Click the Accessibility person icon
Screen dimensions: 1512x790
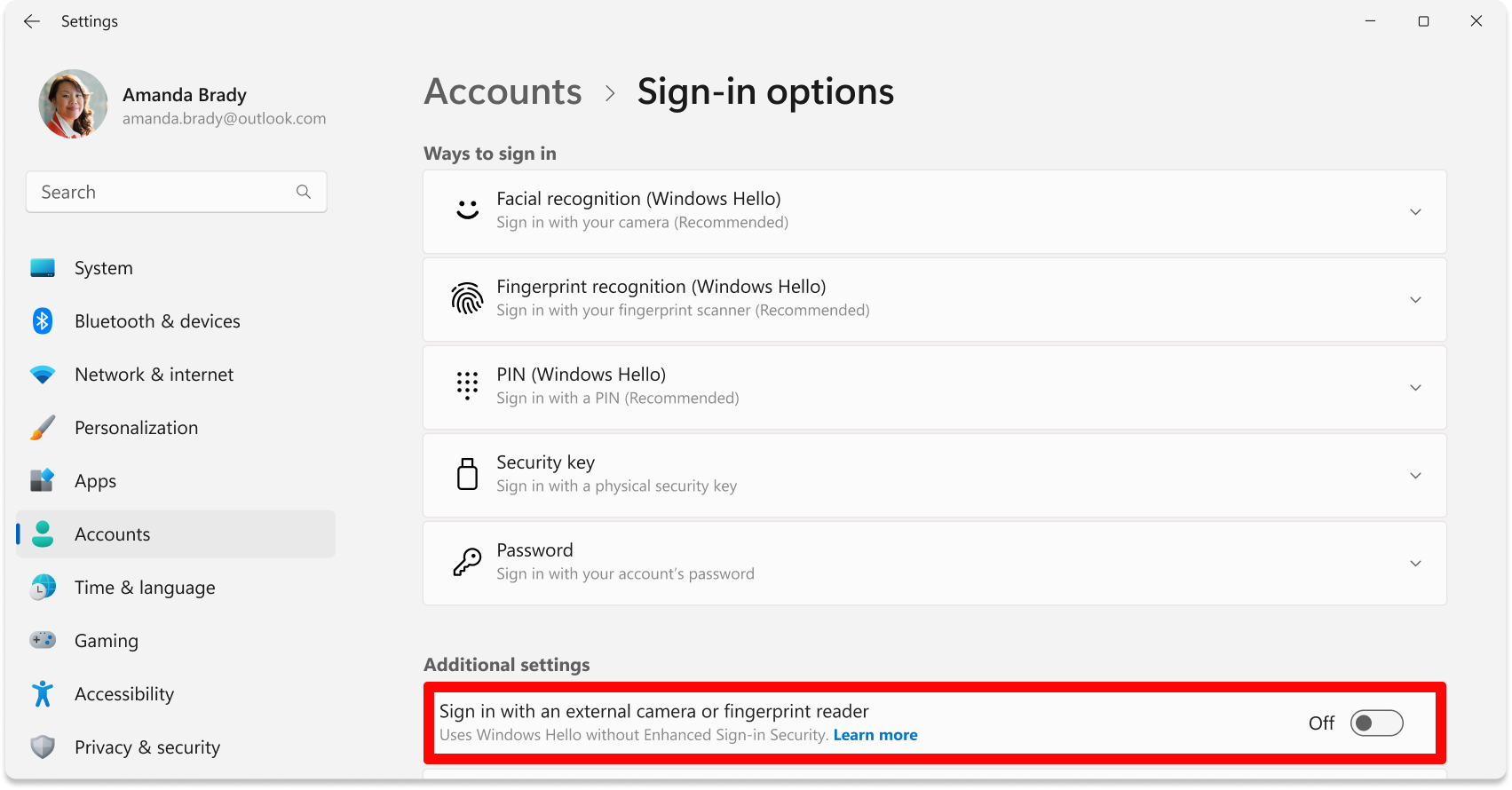42,693
